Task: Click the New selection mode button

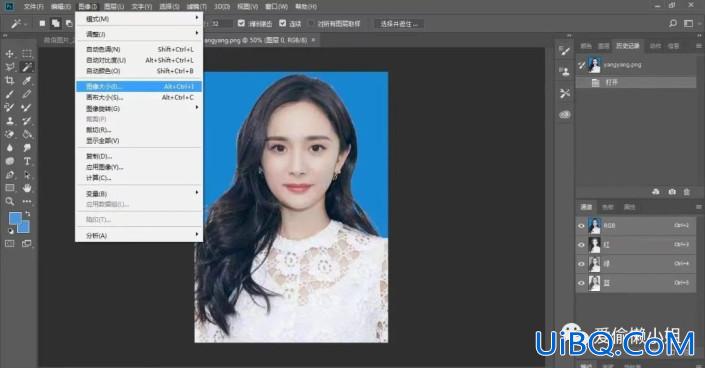Action: pyautogui.click(x=42, y=23)
